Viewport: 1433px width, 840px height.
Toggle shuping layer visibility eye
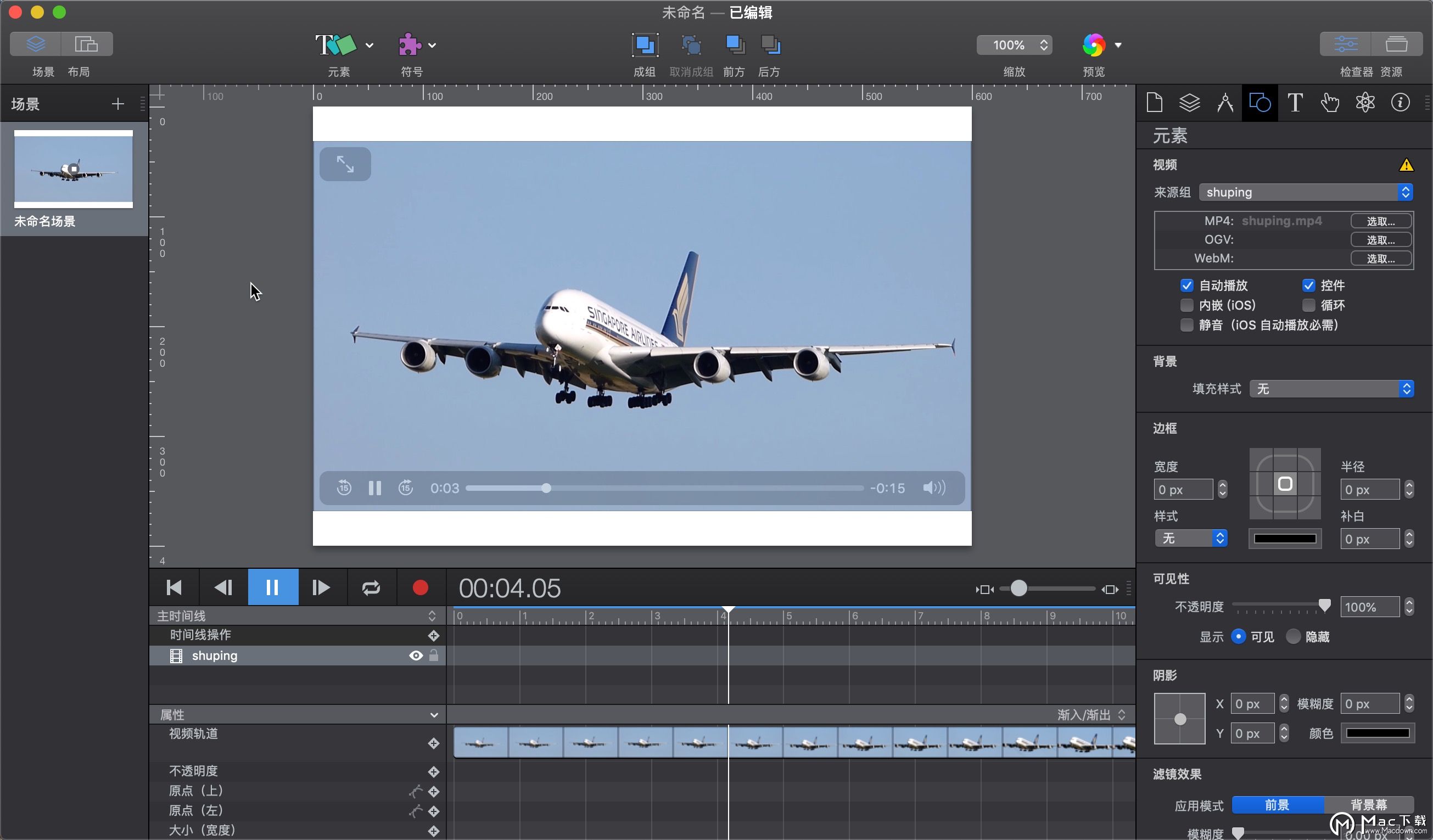click(416, 655)
